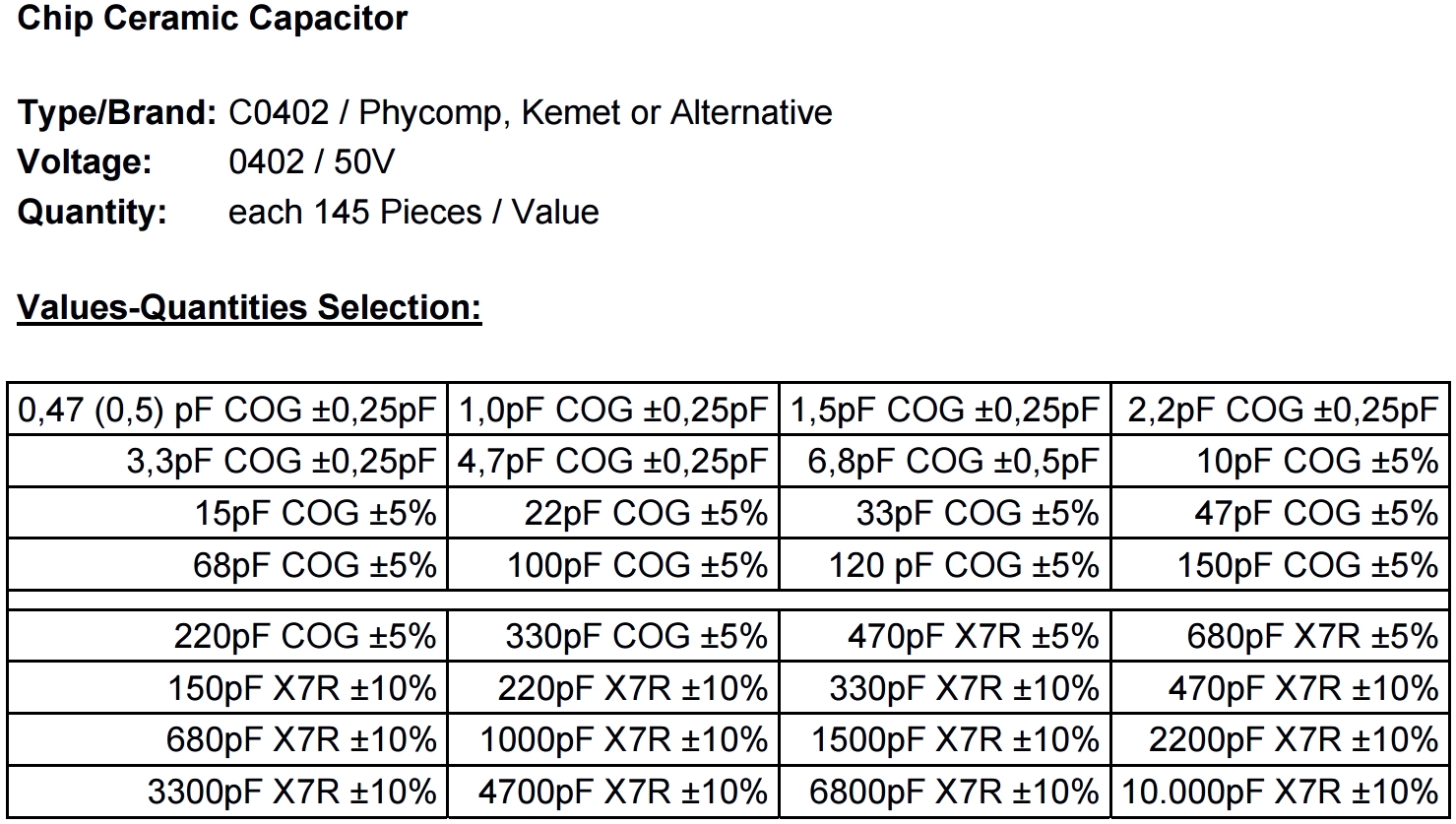
Task: Click the 120 pF COG ±5% cell
Action: coord(963,566)
